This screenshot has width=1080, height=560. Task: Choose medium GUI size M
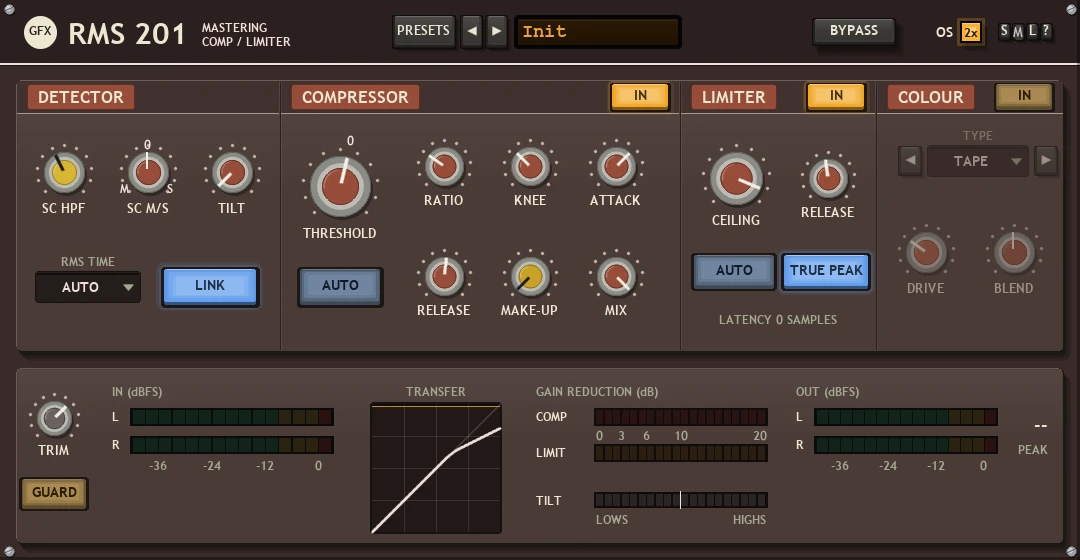click(1018, 30)
